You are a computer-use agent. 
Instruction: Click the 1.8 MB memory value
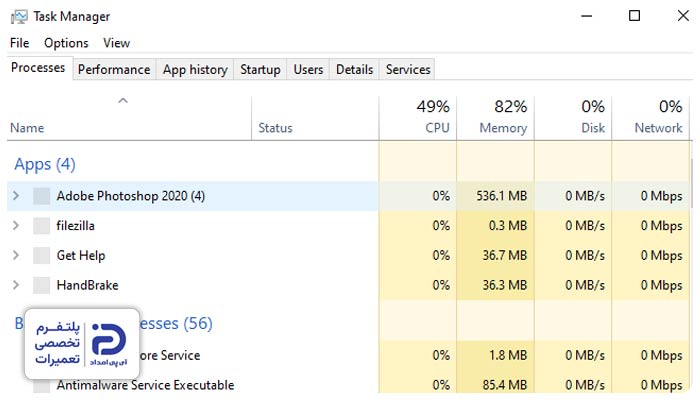(x=508, y=355)
